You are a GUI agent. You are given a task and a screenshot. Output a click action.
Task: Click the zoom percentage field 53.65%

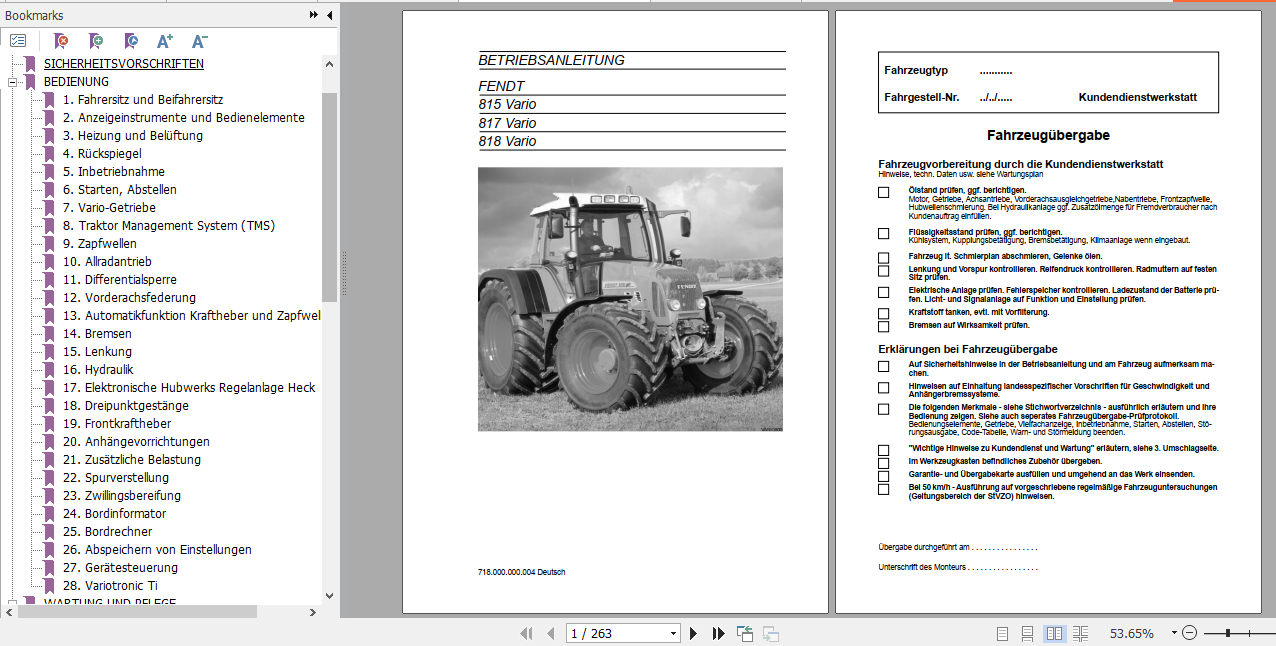tap(1131, 633)
